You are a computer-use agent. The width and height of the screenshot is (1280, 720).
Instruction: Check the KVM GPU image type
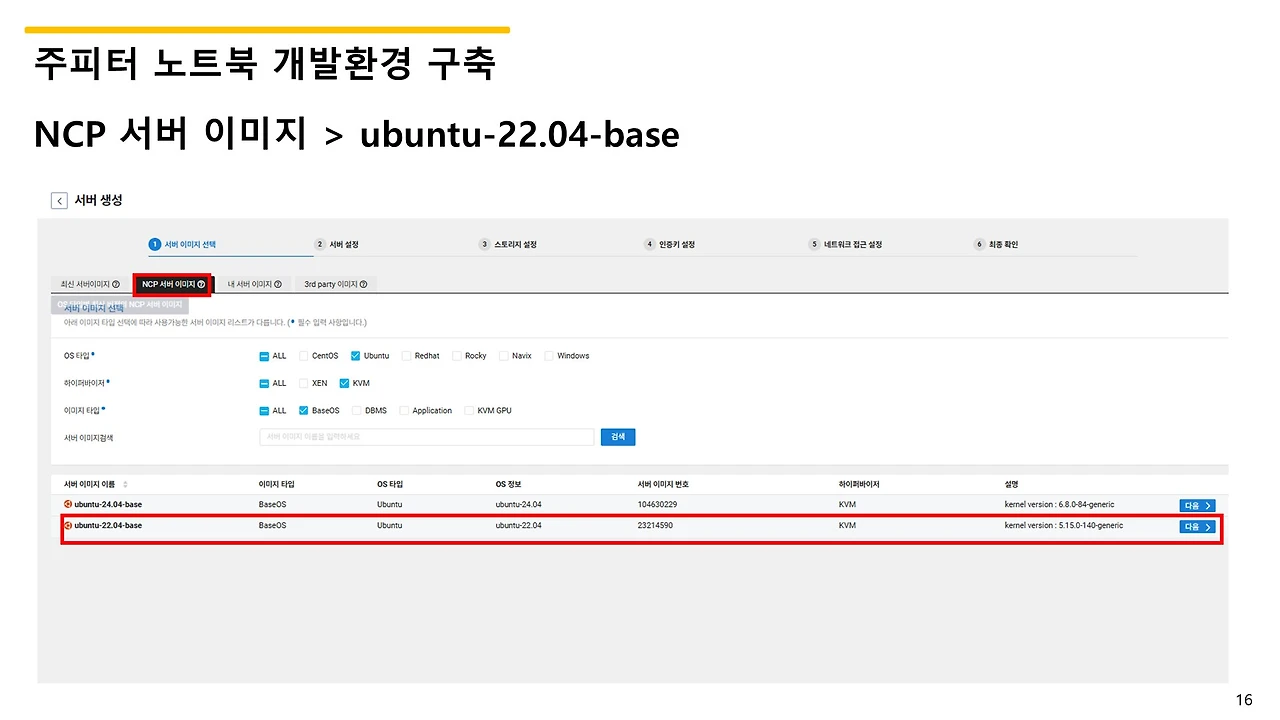[470, 410]
